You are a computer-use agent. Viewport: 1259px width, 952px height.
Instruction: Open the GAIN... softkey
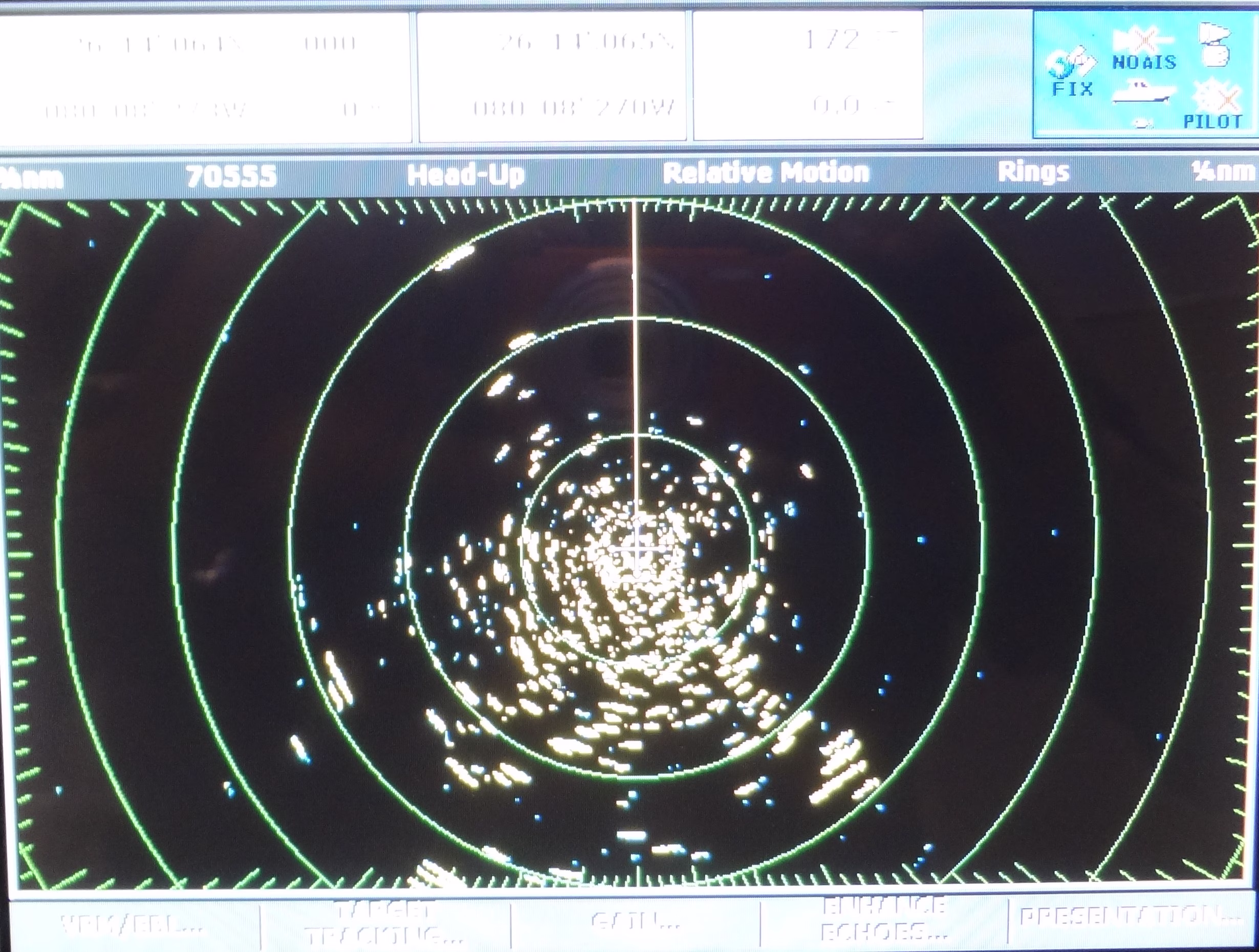[x=635, y=921]
